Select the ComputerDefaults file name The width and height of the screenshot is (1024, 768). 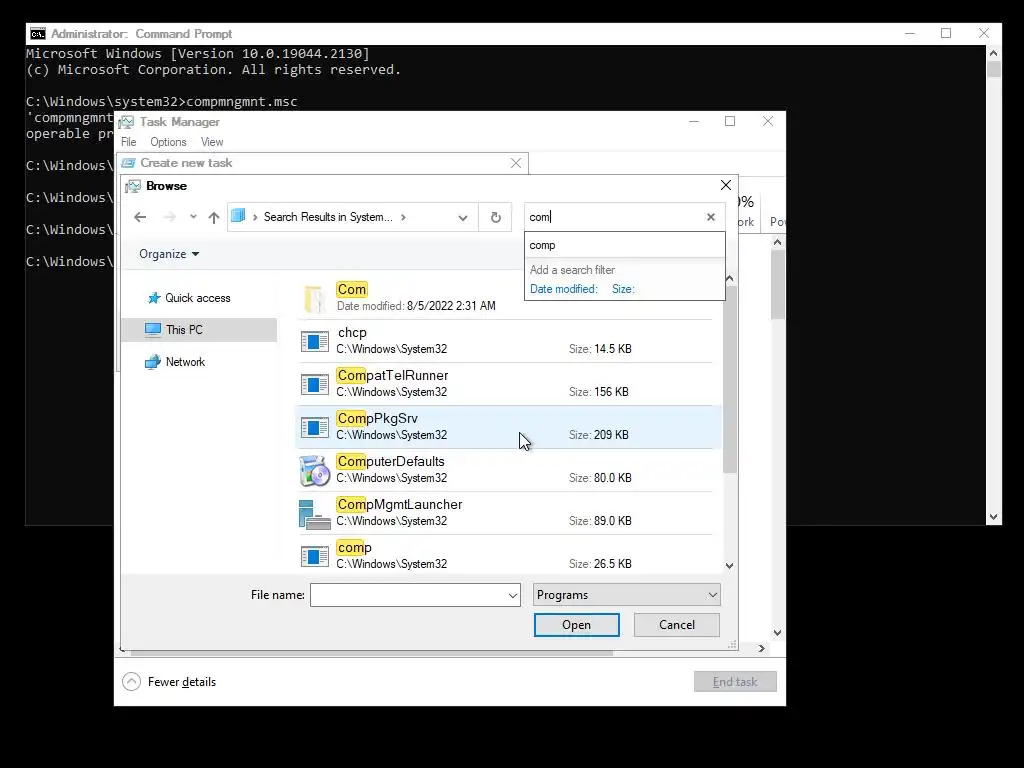click(391, 462)
